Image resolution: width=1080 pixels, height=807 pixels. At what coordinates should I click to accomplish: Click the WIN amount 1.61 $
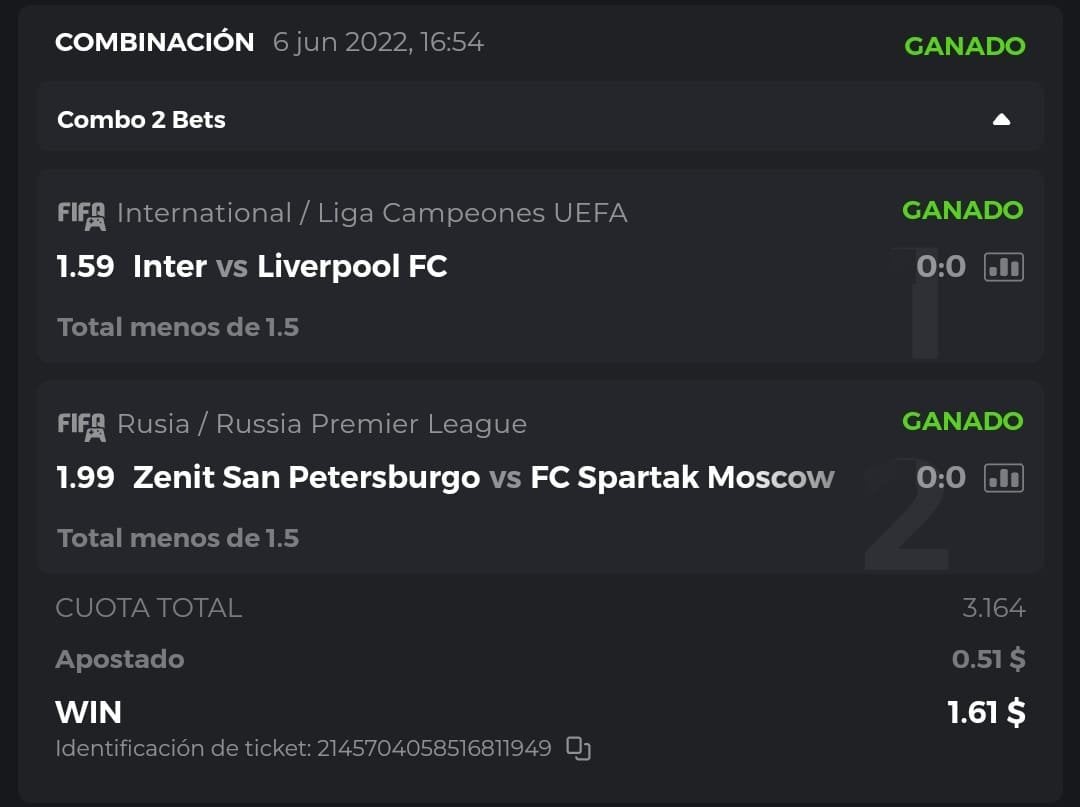(x=986, y=712)
